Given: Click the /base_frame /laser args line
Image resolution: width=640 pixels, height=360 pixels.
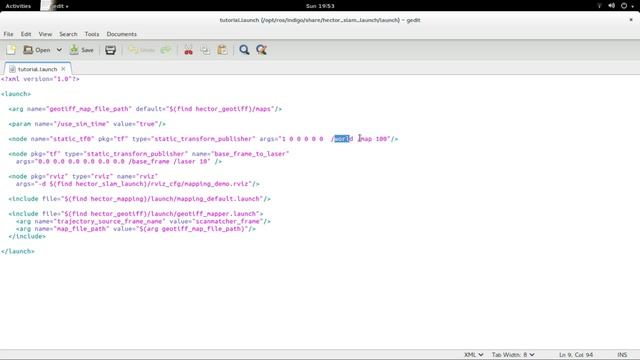Looking at the screenshot, I should click(x=119, y=161).
